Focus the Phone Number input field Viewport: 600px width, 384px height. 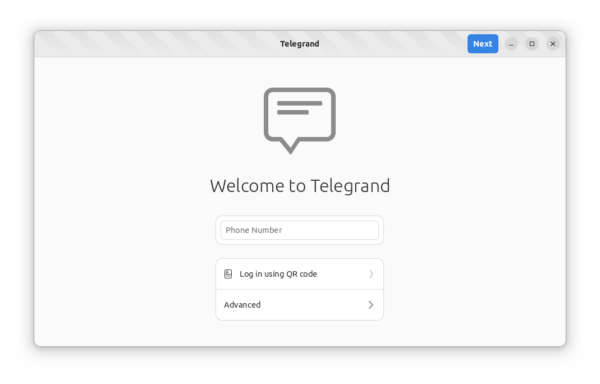click(299, 230)
